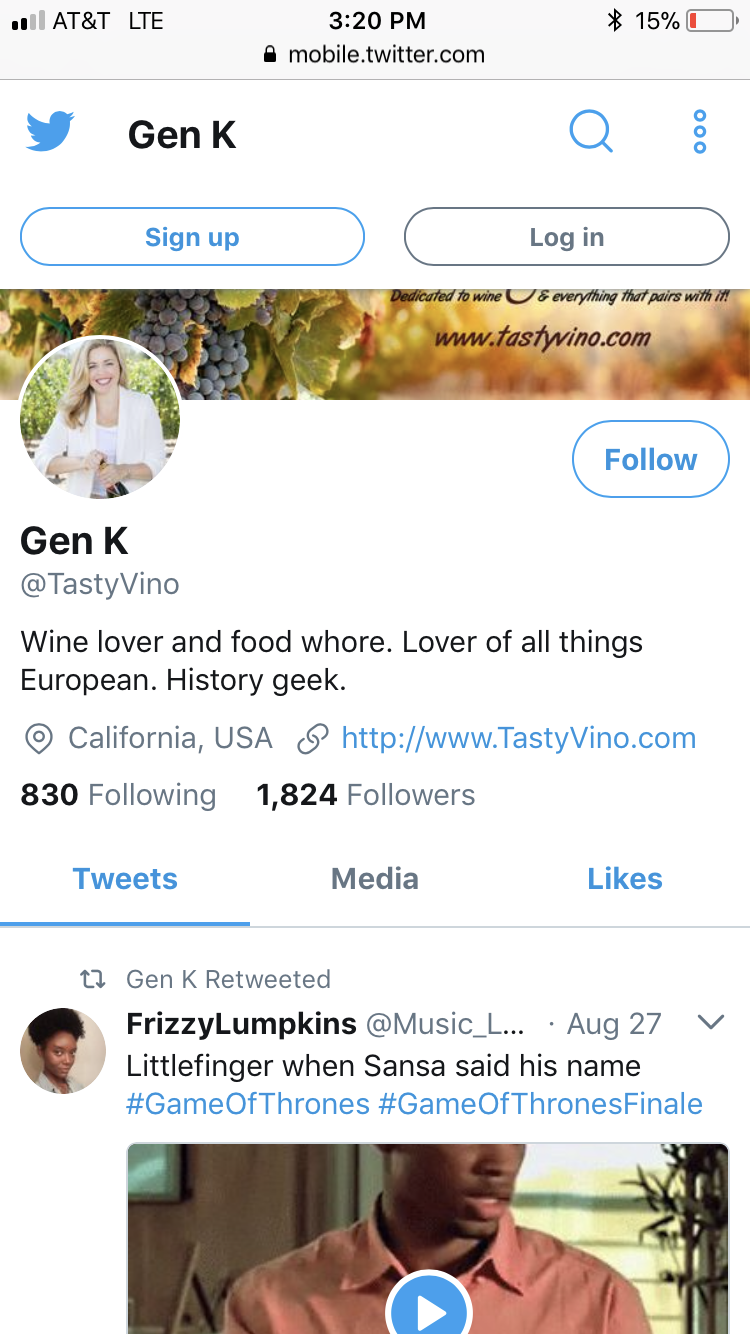The height and width of the screenshot is (1334, 750).
Task: Click the Log in button
Action: (x=567, y=237)
